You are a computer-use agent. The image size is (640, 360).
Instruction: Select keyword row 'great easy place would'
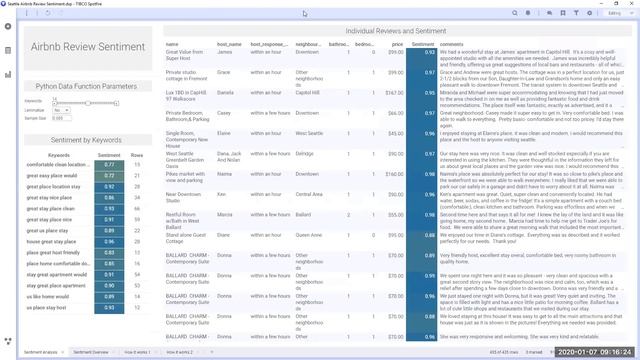[52, 176]
